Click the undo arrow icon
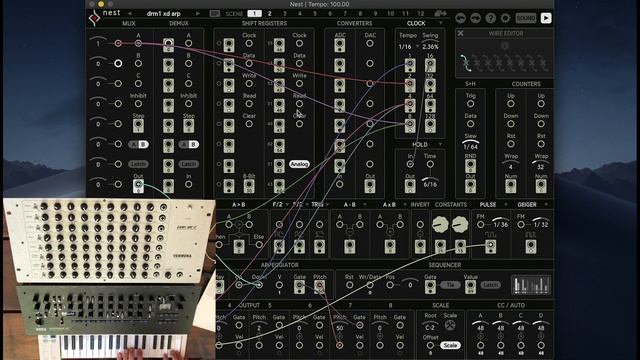This screenshot has height=360, width=640. tap(460, 18)
